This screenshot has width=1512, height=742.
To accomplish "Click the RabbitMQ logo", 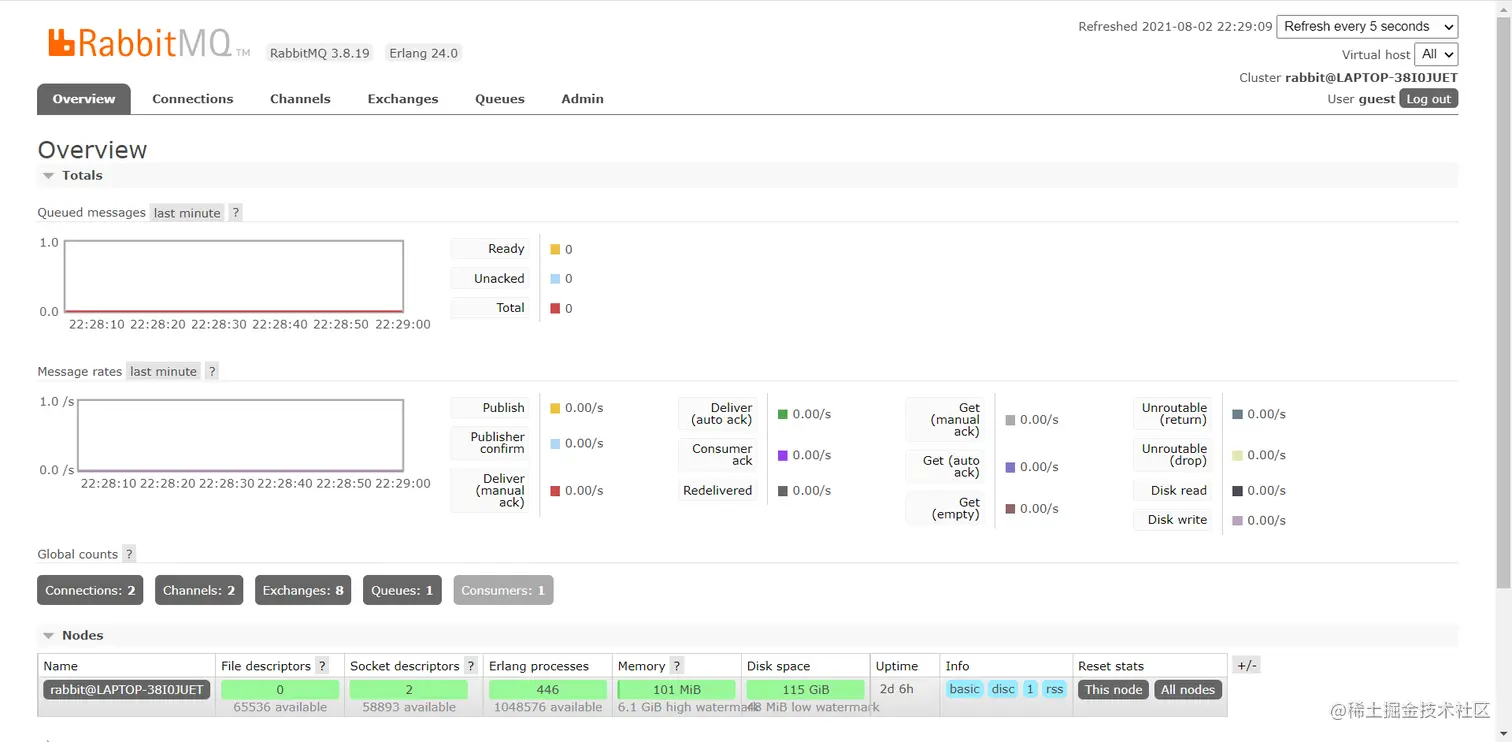I will [149, 42].
